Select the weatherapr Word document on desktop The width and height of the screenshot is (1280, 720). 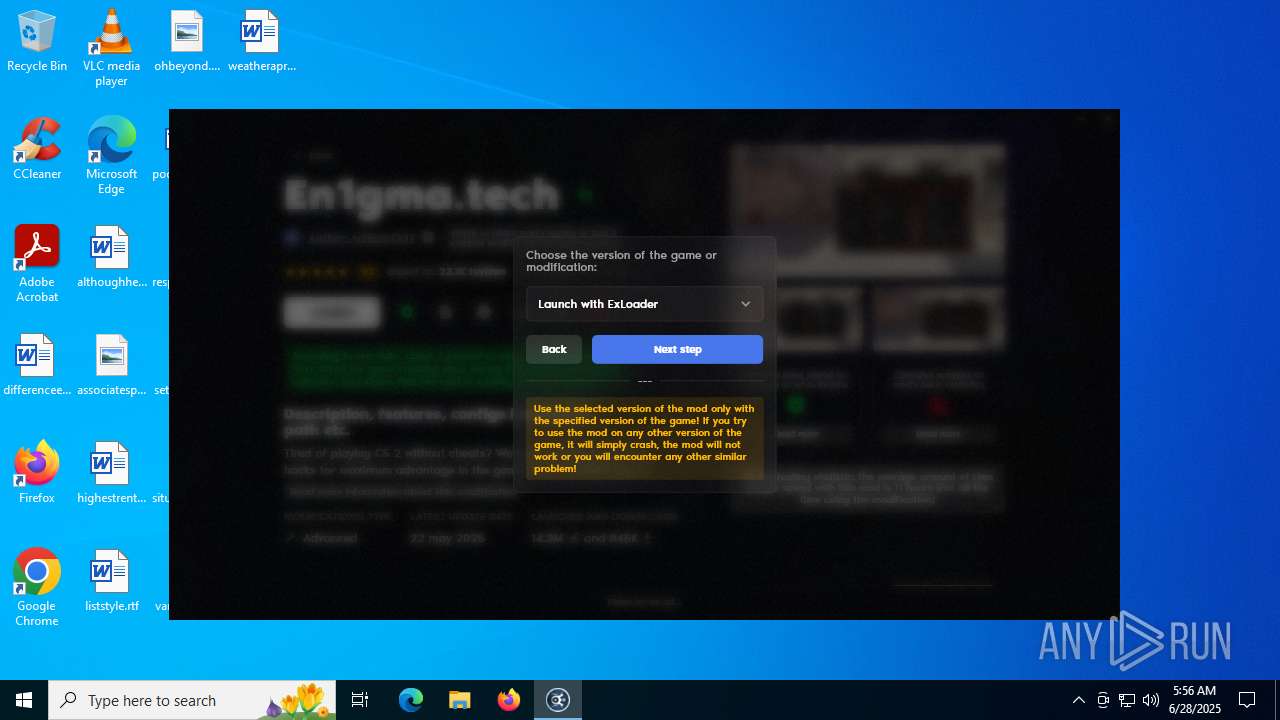coord(261,42)
